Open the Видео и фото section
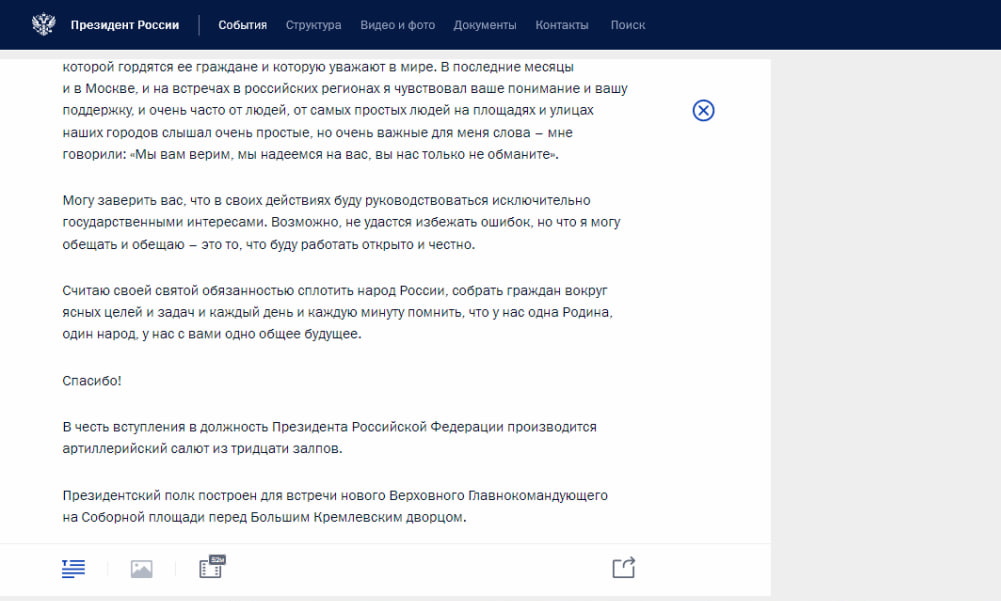 click(397, 25)
